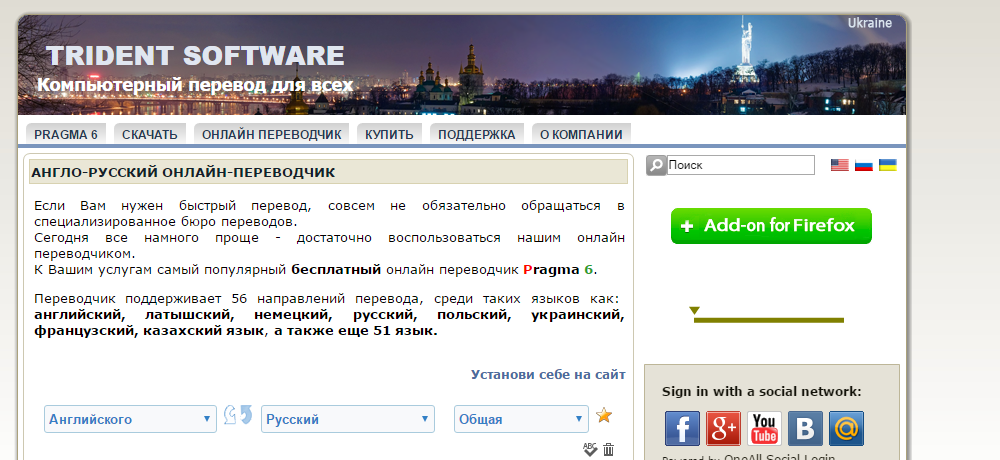Select the Russian flag language icon

(x=864, y=165)
